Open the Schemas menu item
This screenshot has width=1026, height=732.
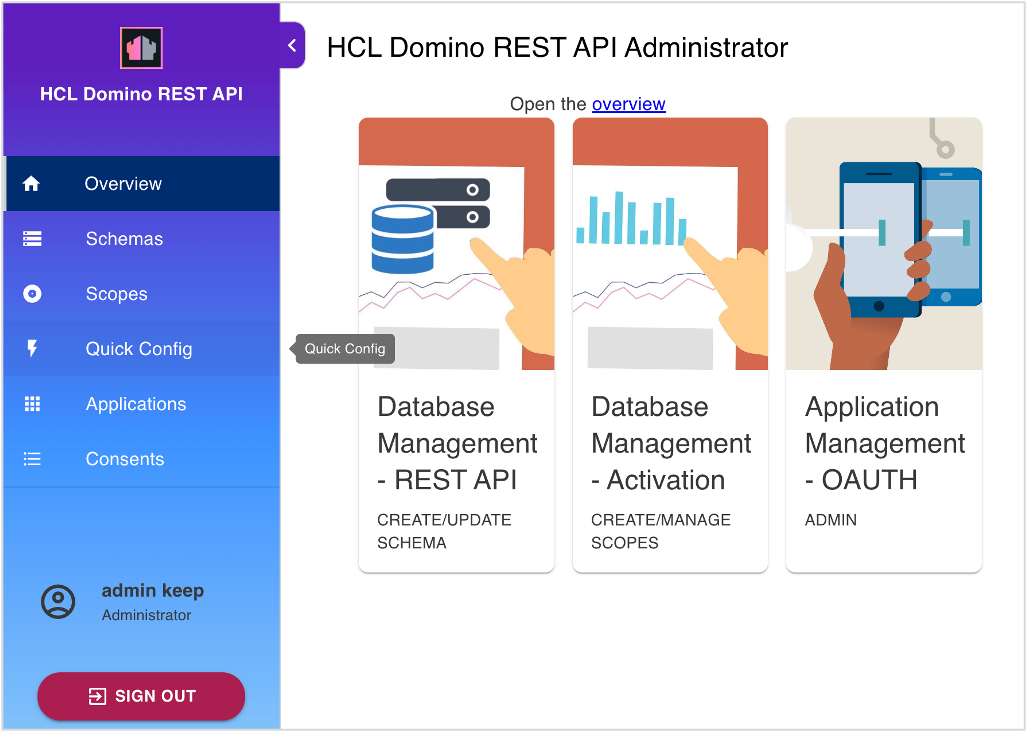[x=142, y=239]
